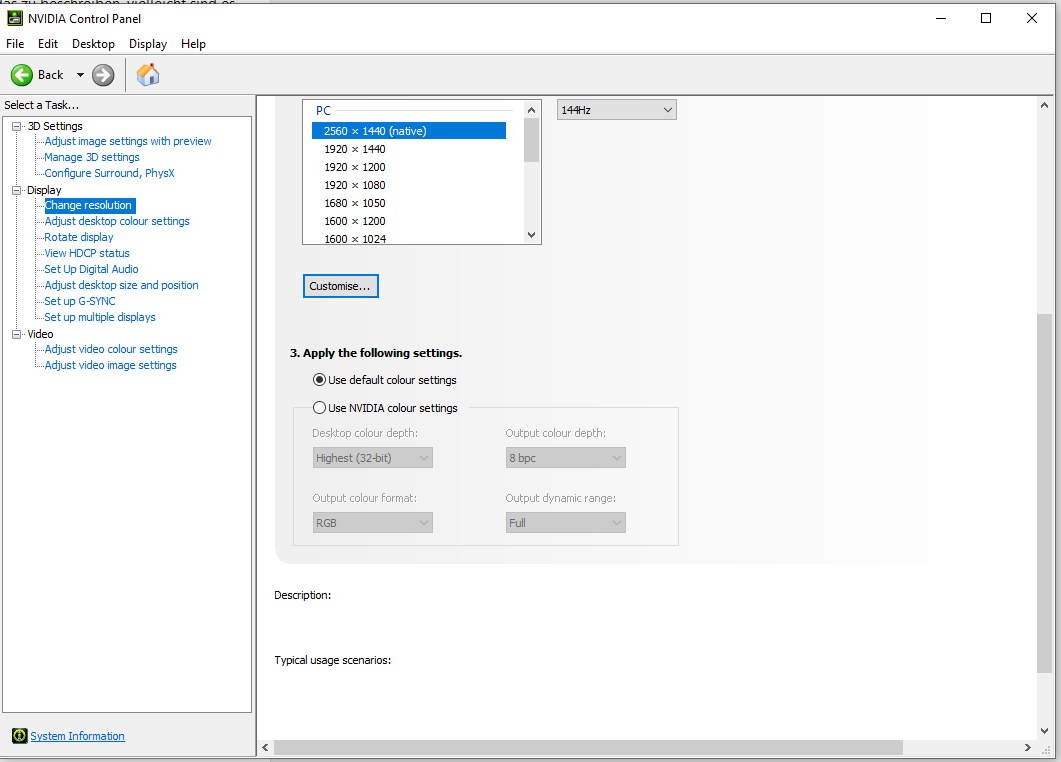The height and width of the screenshot is (762, 1061).
Task: Click horizontal scrollbar left arrow
Action: coord(265,748)
